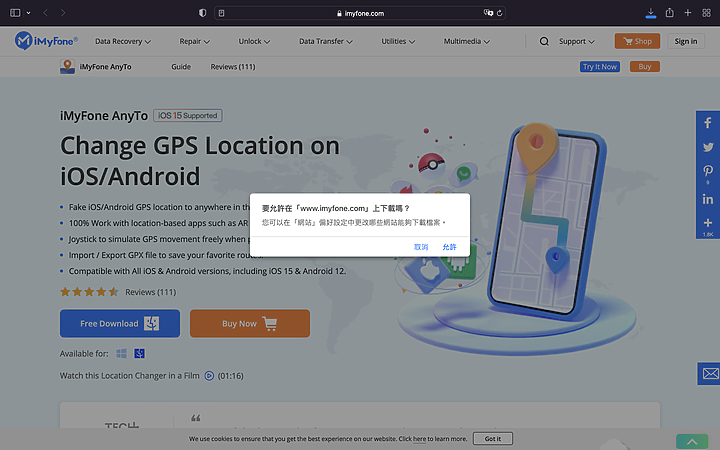Open sidebar options dropdown arrow

[x=28, y=13]
